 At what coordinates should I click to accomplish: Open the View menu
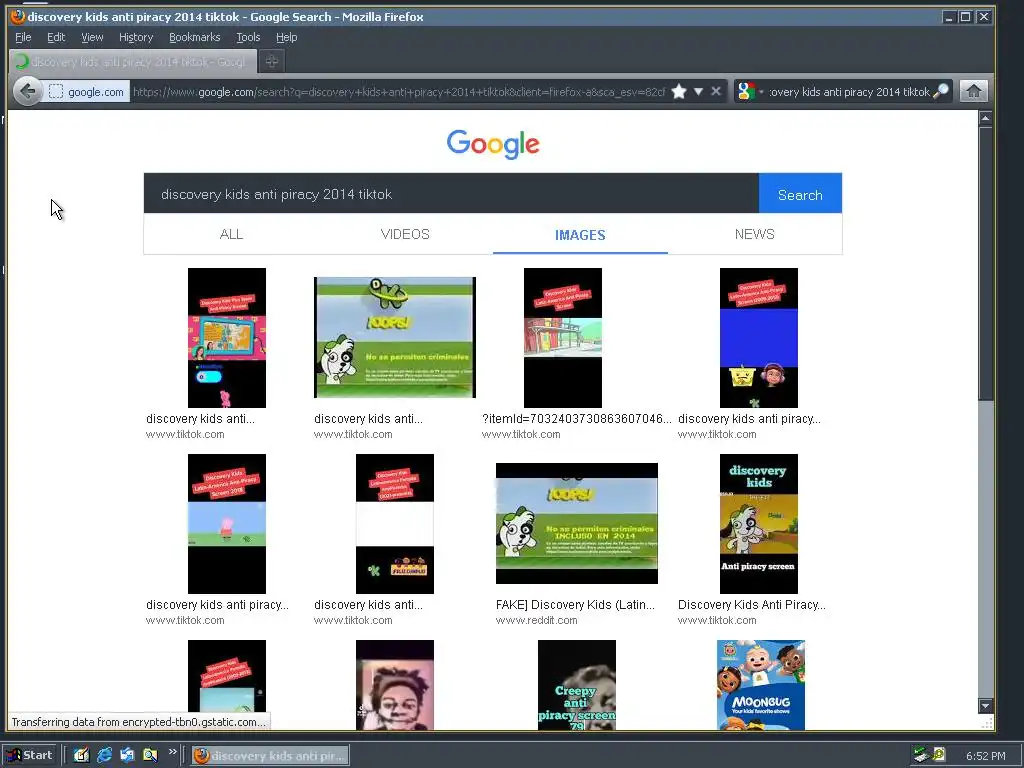pyautogui.click(x=92, y=37)
